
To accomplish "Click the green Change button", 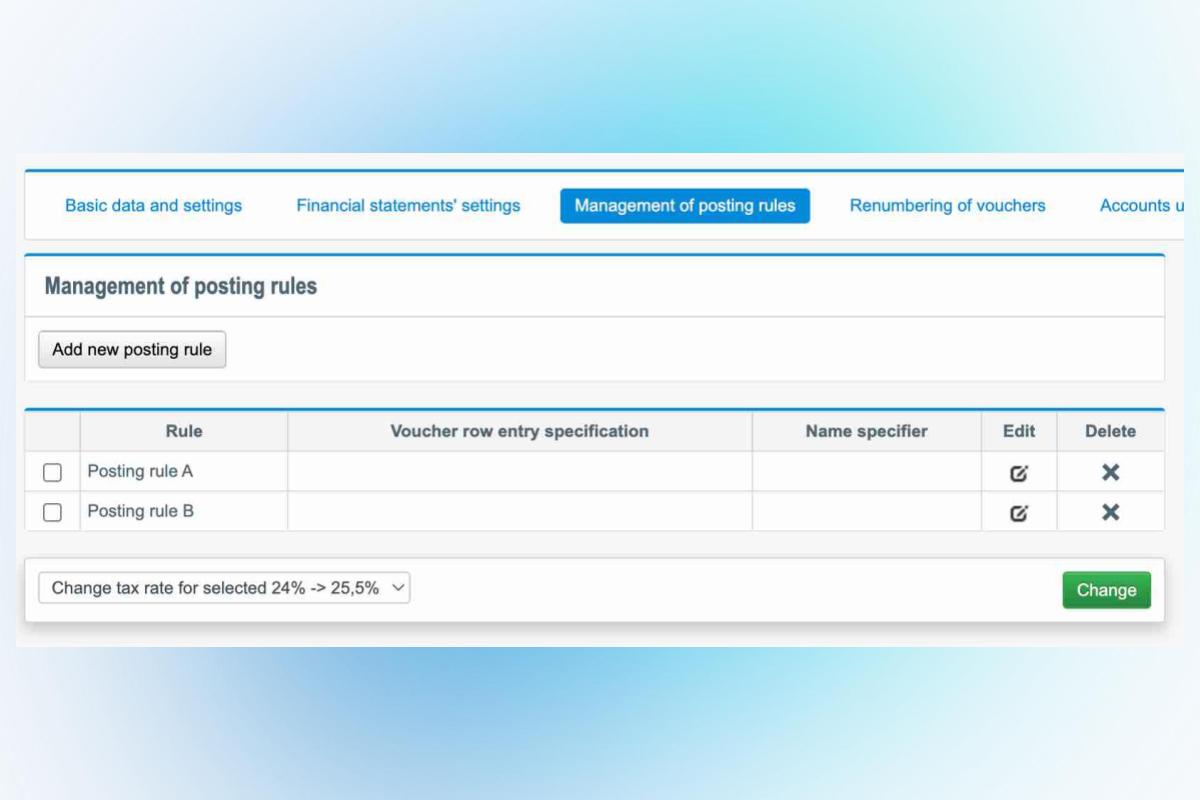I will tap(1106, 590).
